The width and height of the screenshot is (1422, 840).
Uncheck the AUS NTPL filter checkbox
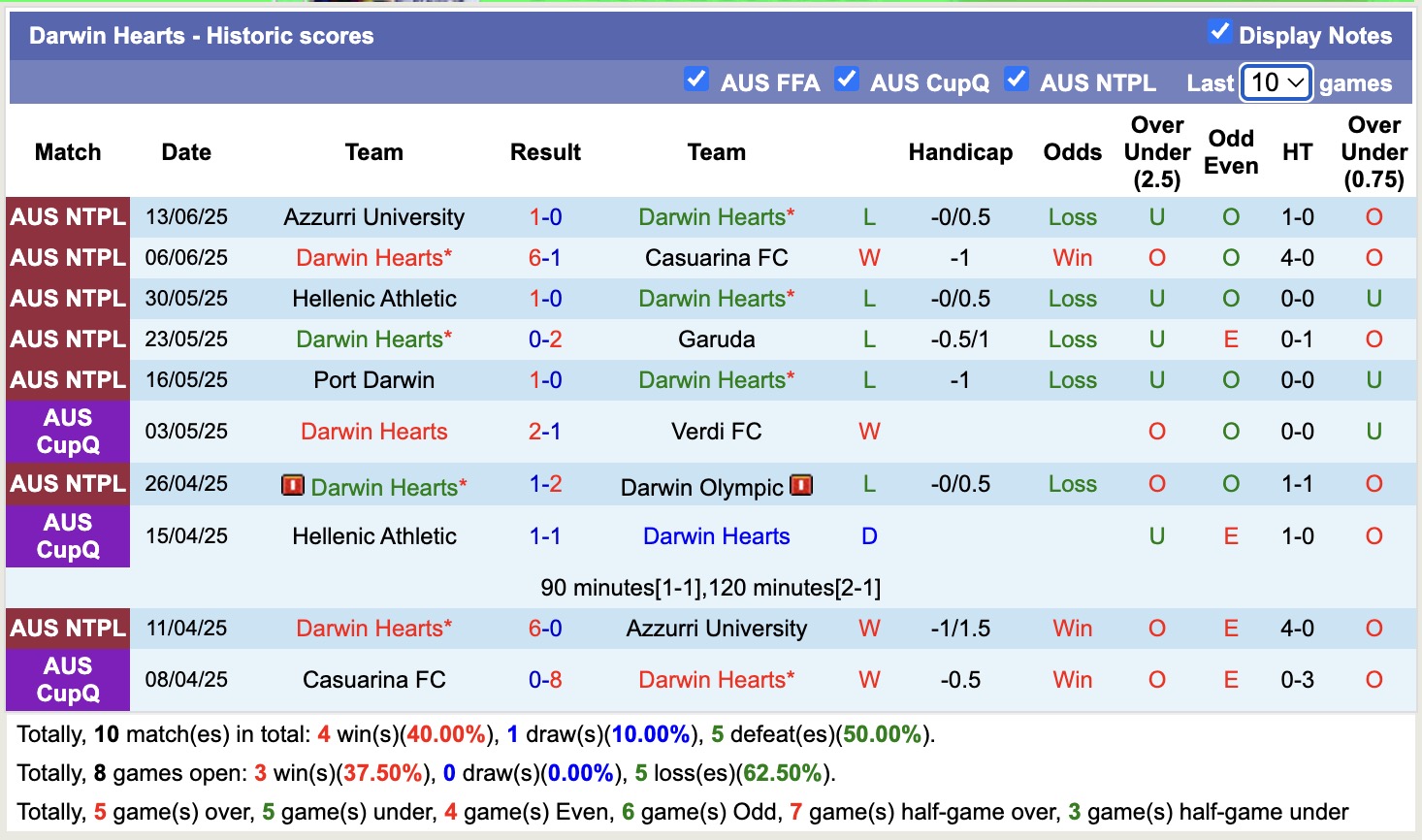point(1017,81)
